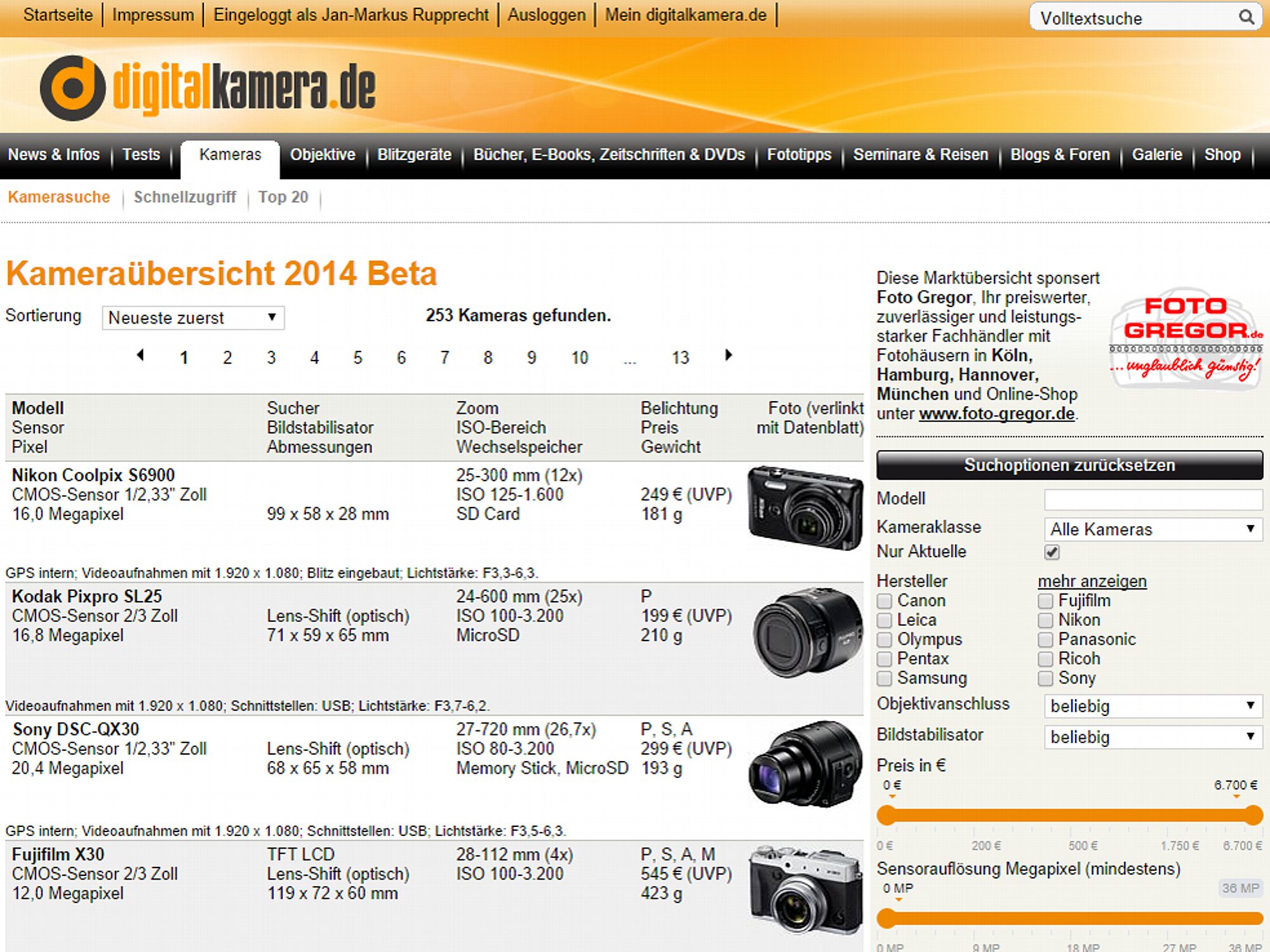Open Nikon Coolpix S6900 camera photo
The height and width of the screenshot is (952, 1270).
pyautogui.click(x=805, y=508)
